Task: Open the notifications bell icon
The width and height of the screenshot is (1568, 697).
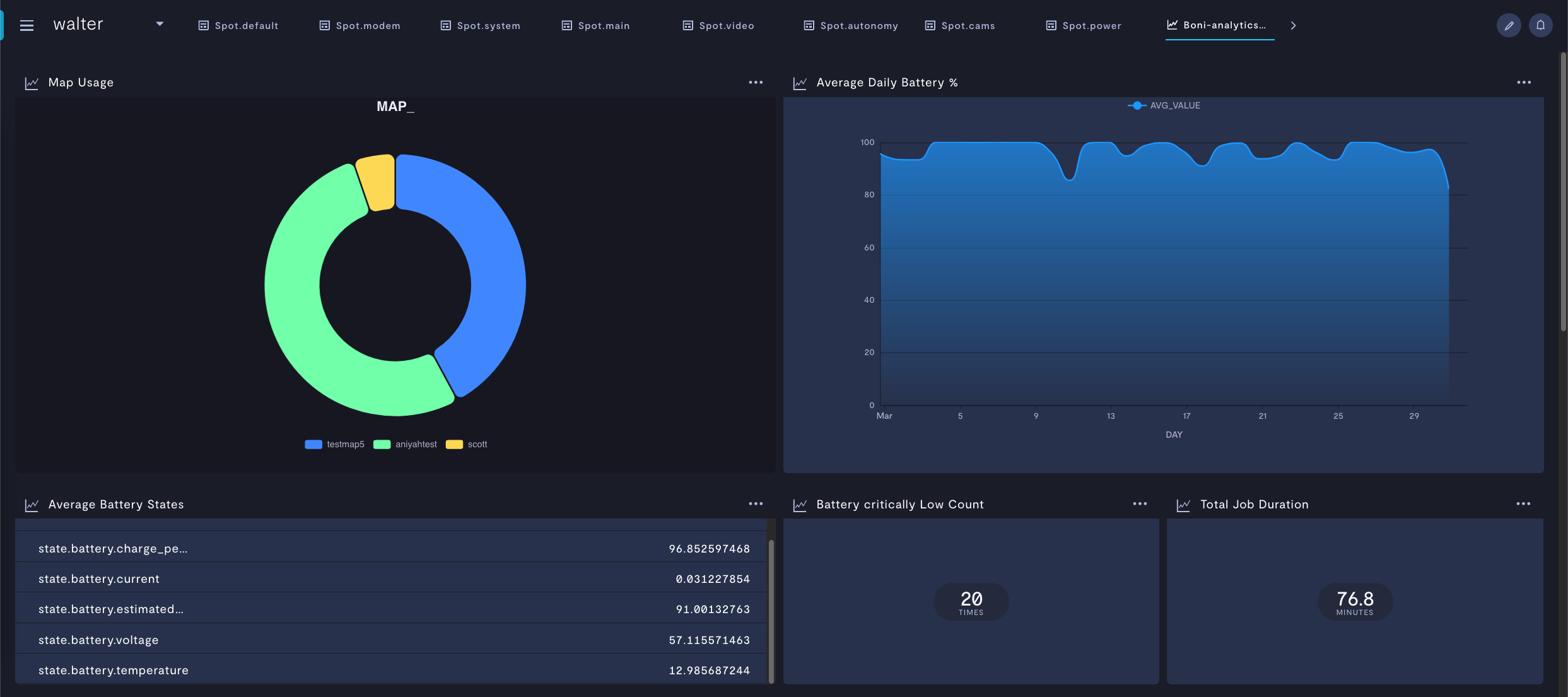Action: 1540,25
